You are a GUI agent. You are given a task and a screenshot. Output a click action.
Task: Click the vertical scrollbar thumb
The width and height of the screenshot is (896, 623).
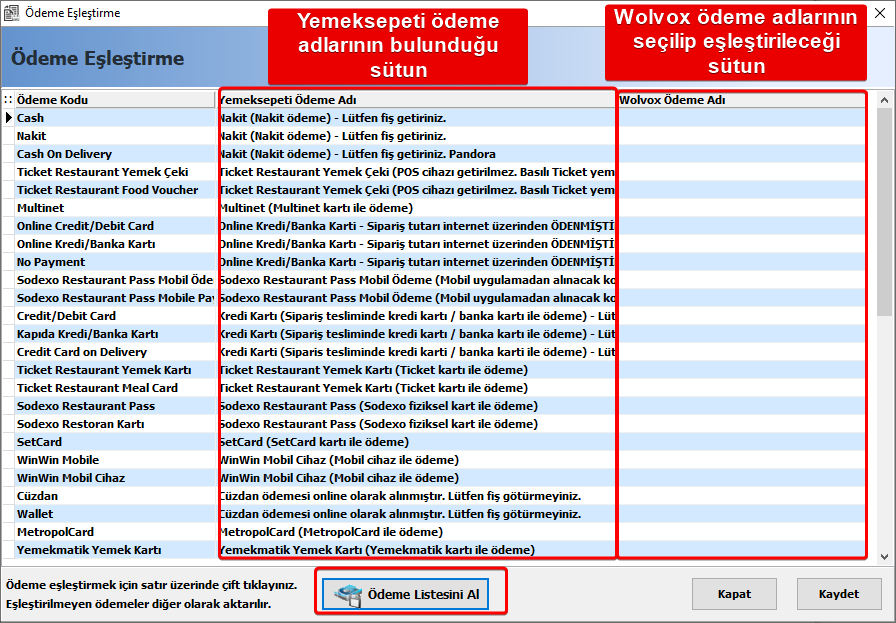tap(884, 211)
